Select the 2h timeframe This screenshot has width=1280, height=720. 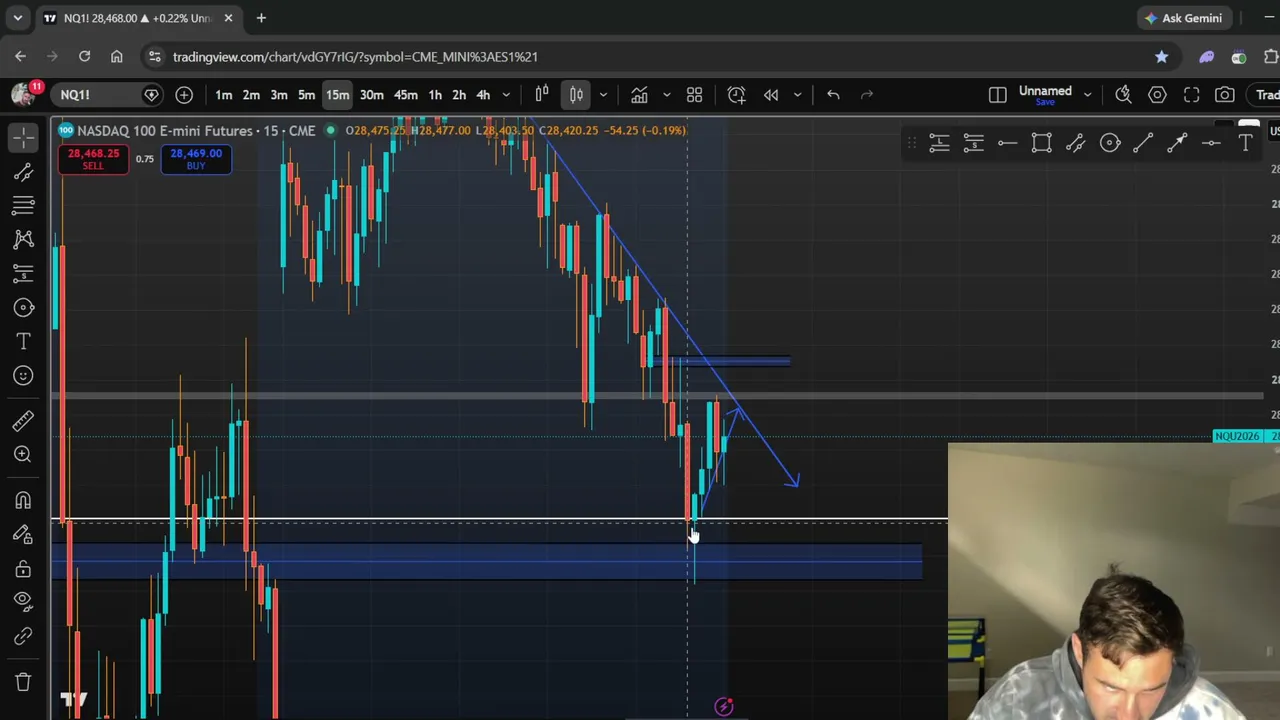[459, 95]
